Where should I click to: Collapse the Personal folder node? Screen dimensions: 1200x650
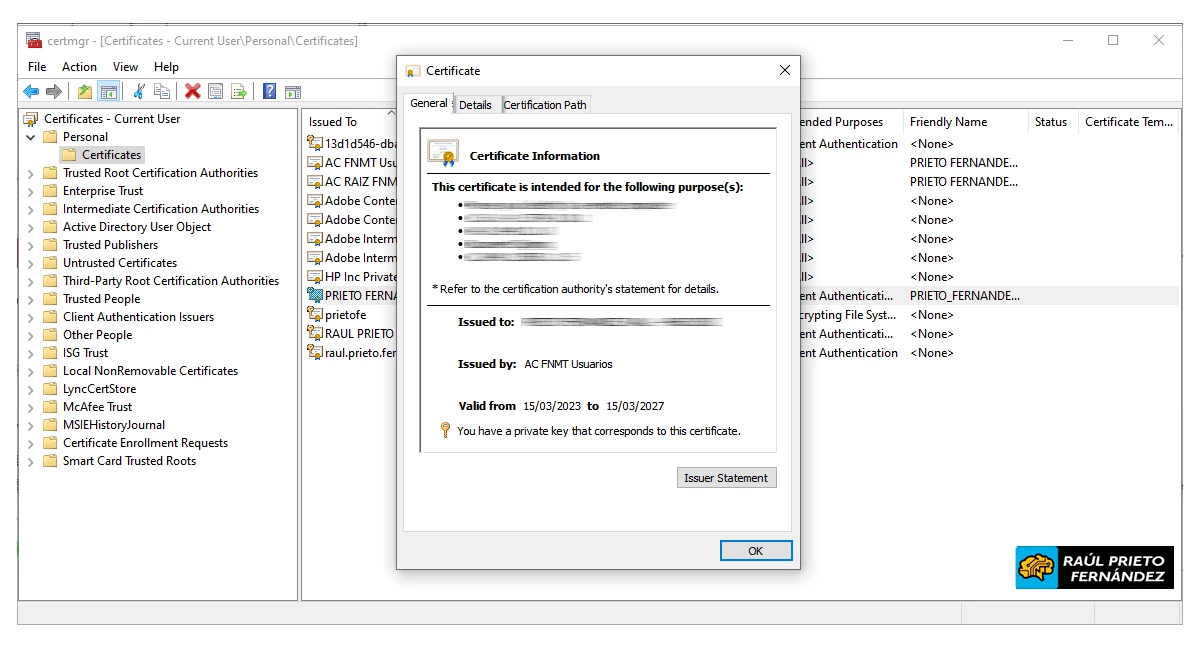coord(31,137)
